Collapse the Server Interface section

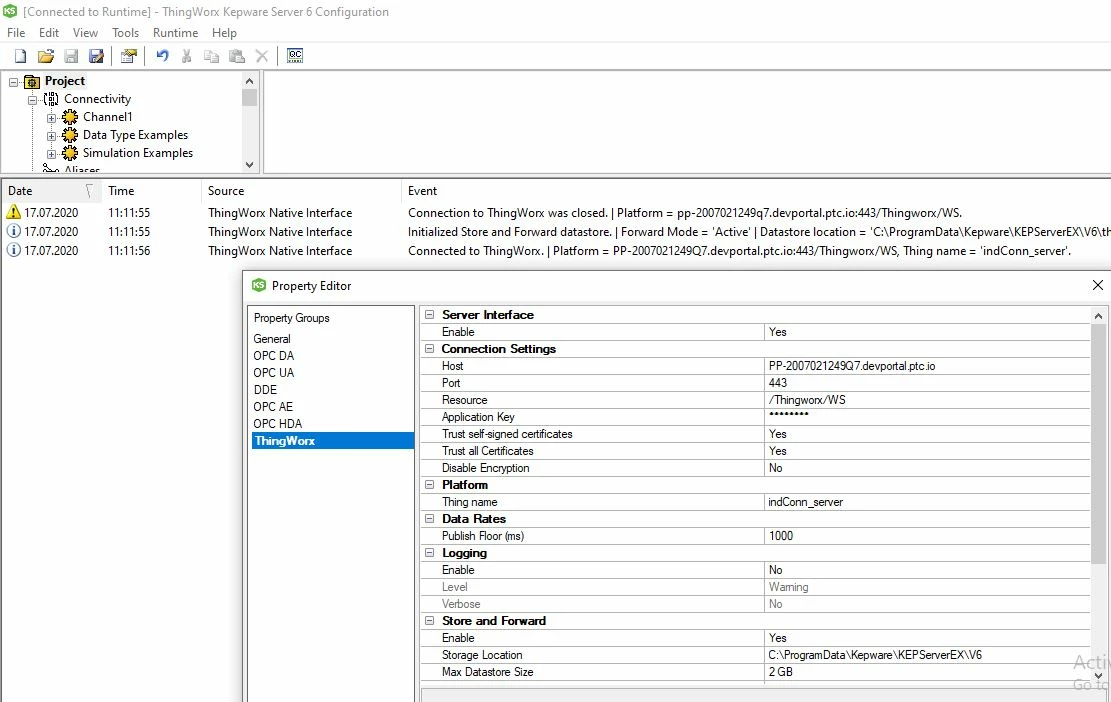(x=429, y=315)
